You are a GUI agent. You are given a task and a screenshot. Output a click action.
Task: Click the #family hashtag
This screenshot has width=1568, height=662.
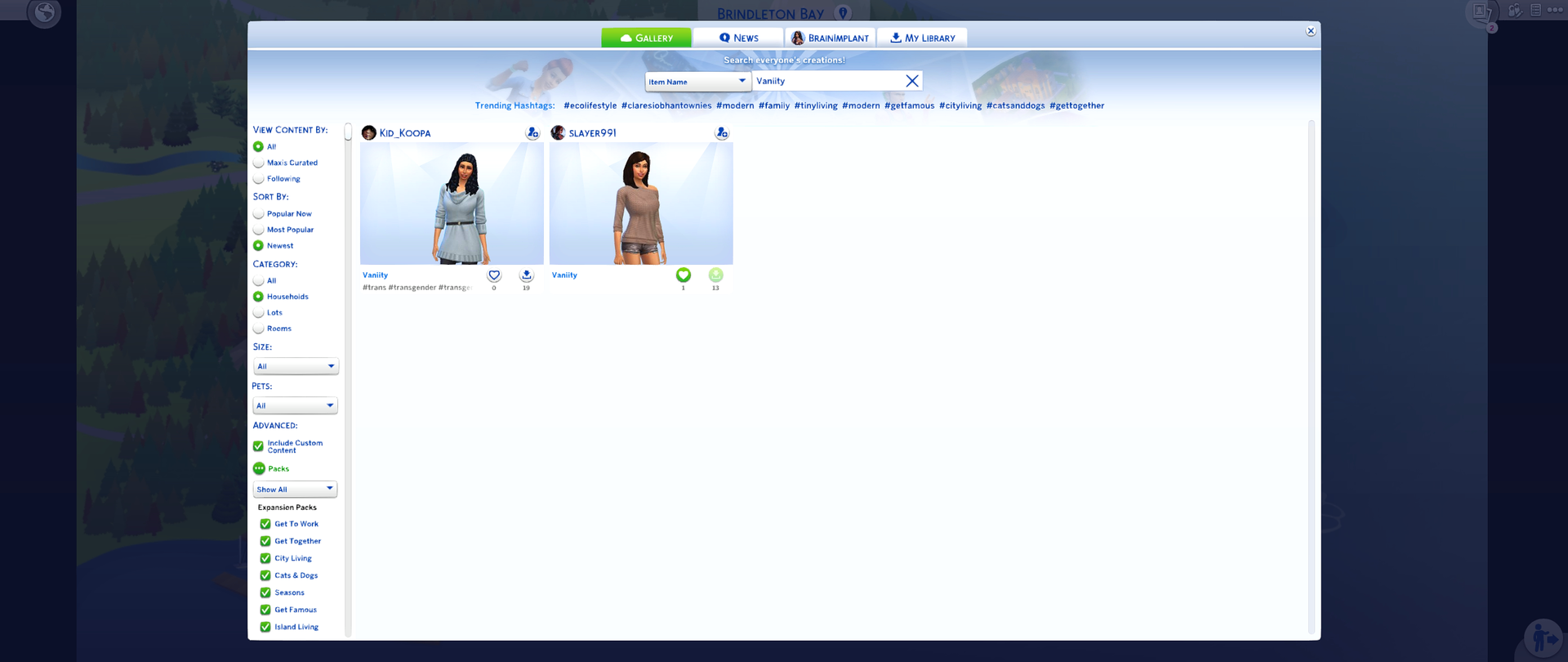(774, 105)
